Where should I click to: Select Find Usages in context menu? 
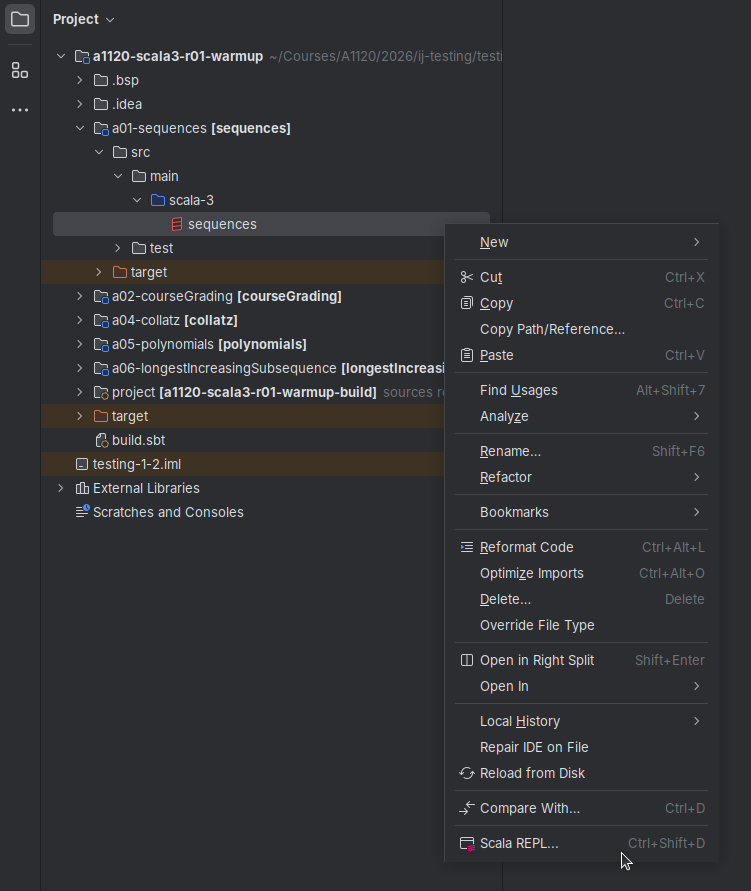(x=518, y=390)
